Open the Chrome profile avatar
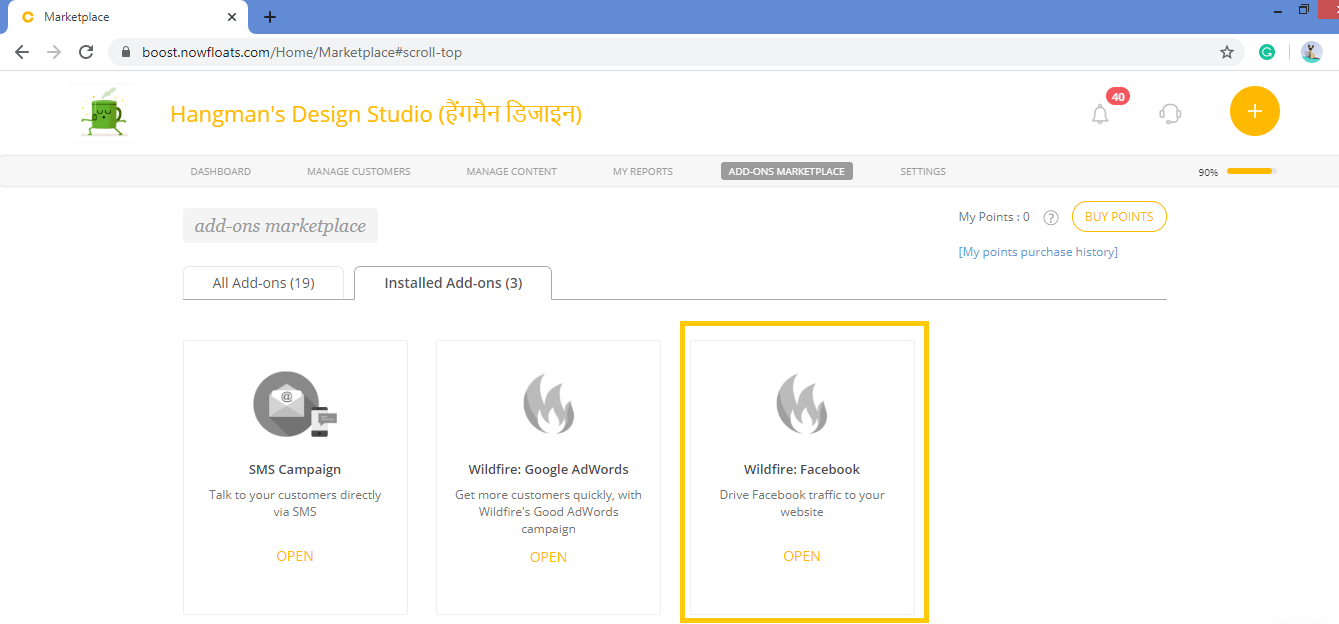The image size is (1339, 624). (1312, 52)
